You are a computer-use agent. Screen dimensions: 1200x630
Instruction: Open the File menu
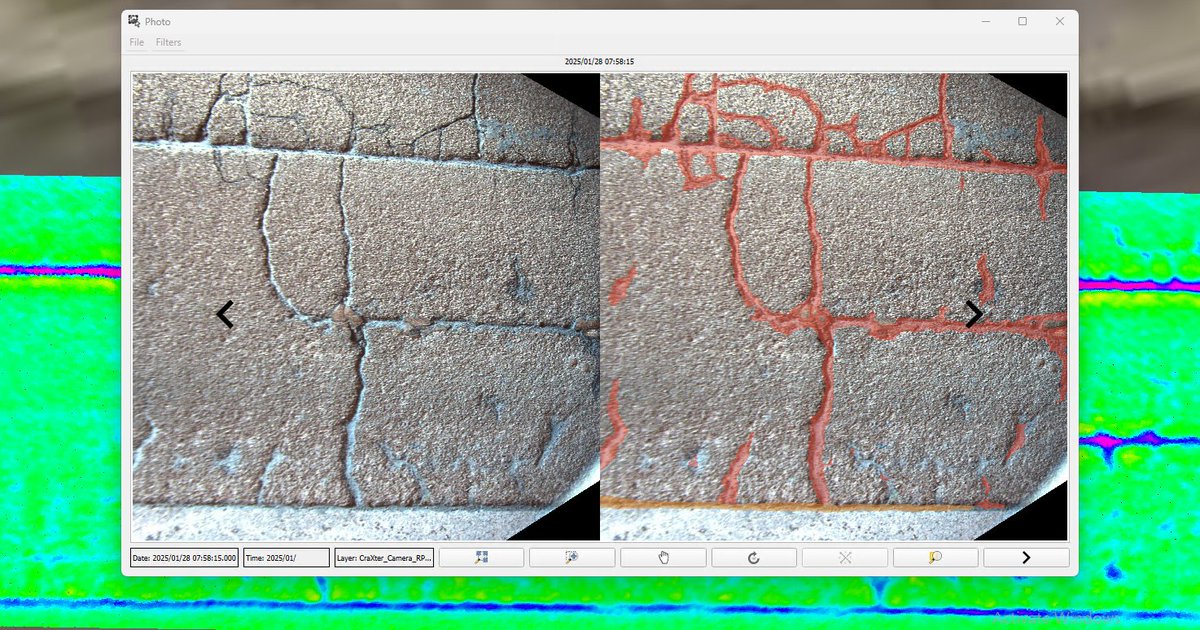(x=136, y=42)
